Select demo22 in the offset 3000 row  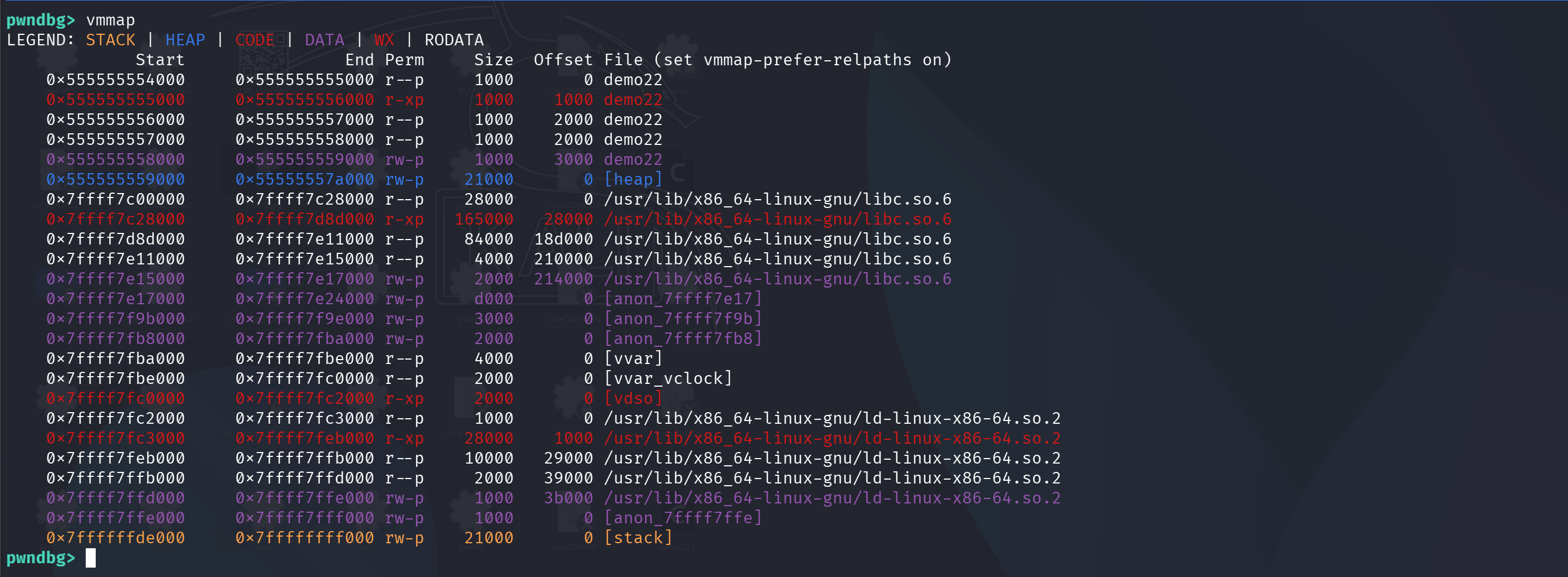click(633, 159)
